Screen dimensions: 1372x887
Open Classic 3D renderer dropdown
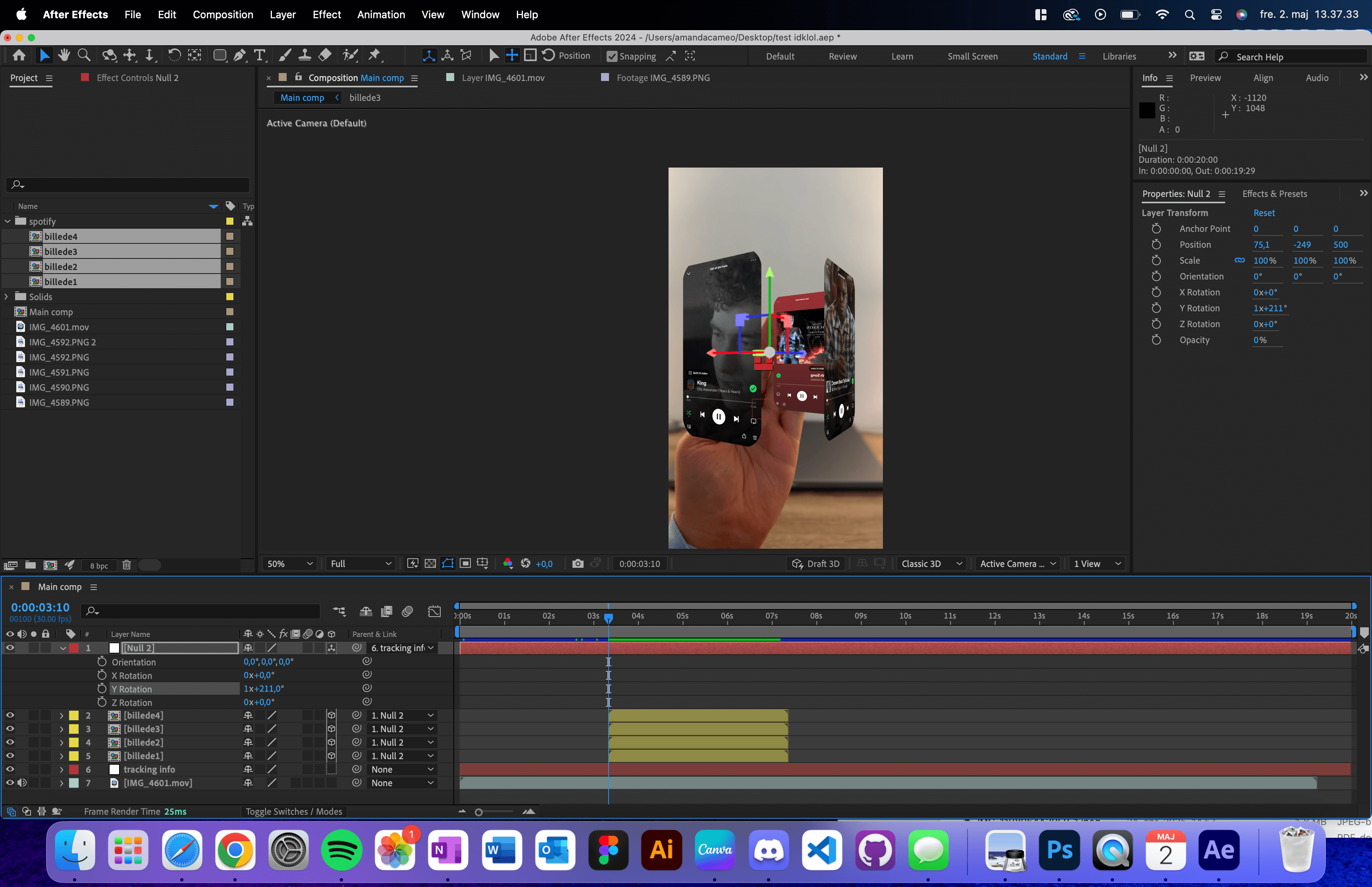coord(931,563)
